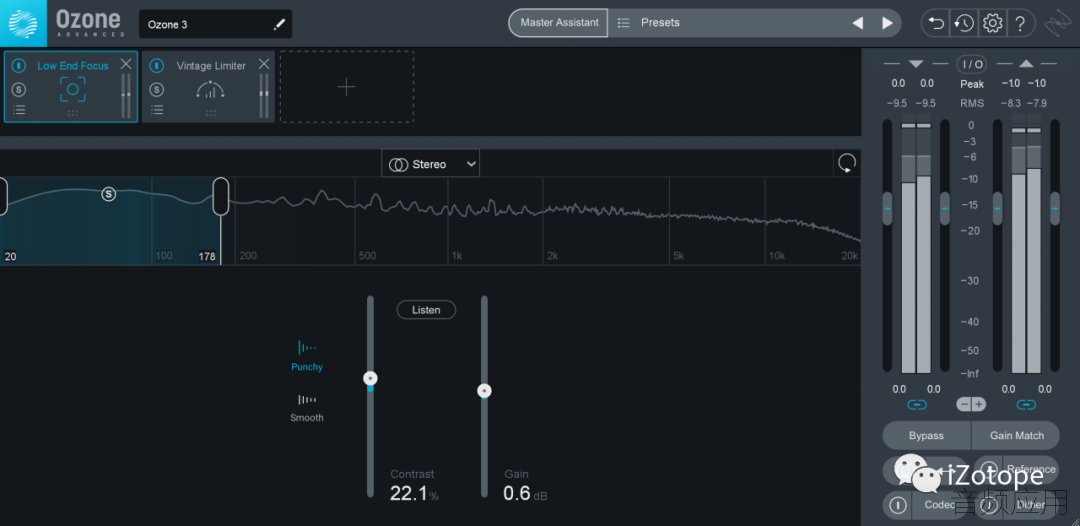Toggle the Codec power button
1080x526 pixels.
click(897, 505)
